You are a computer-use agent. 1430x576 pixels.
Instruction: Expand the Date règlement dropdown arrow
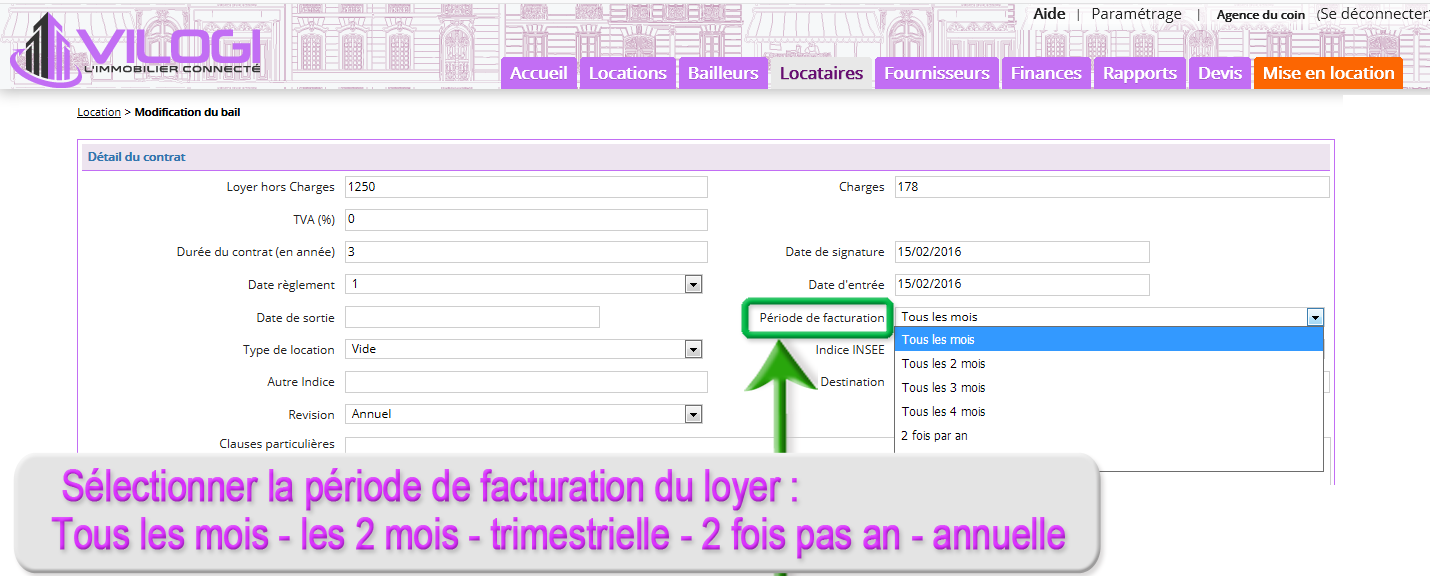click(x=693, y=285)
